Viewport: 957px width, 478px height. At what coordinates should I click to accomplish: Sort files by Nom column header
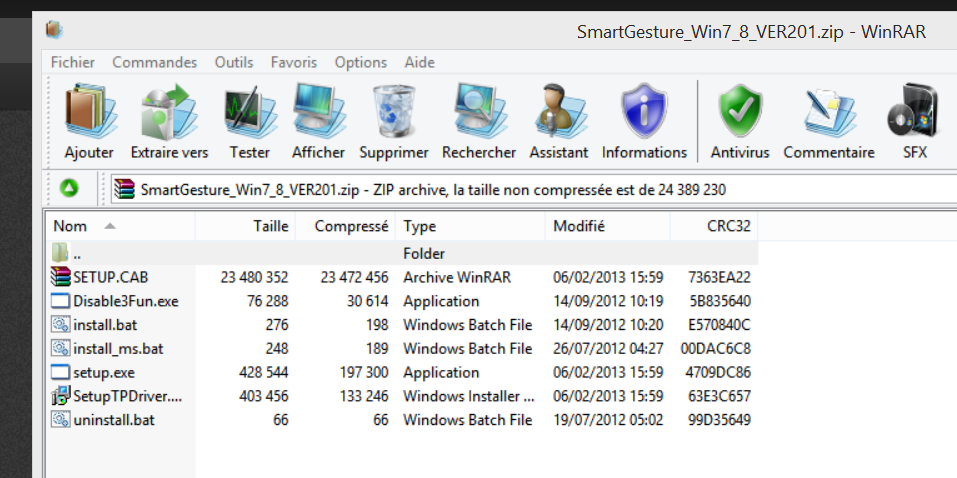[x=70, y=226]
